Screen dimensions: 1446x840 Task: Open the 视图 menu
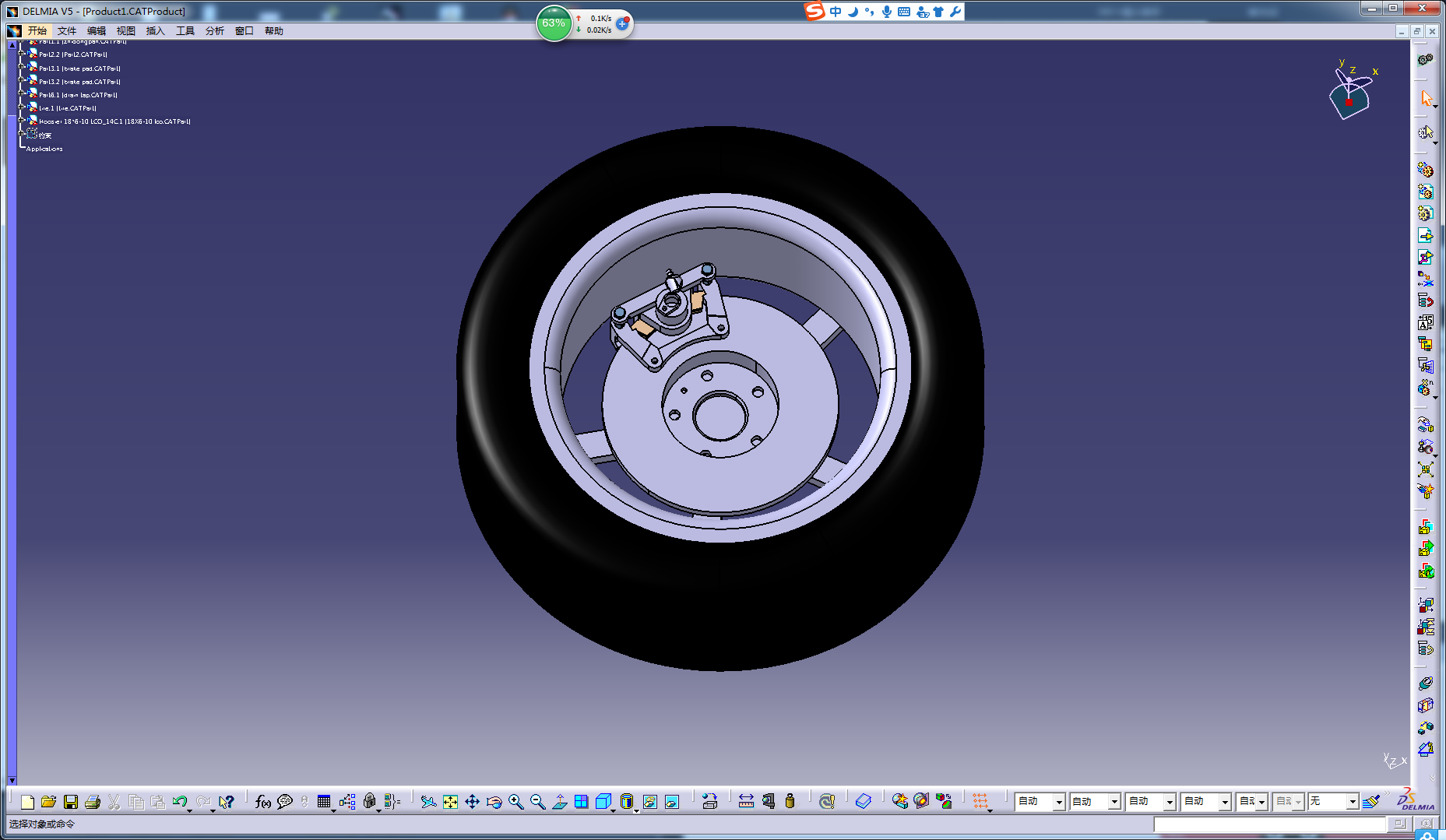pos(126,31)
